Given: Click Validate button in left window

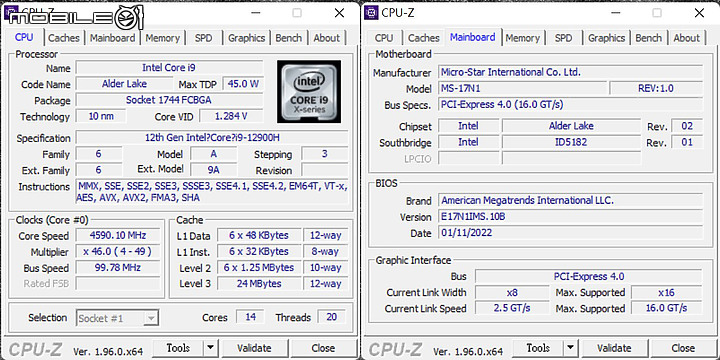Looking at the screenshot, I should click(254, 348).
